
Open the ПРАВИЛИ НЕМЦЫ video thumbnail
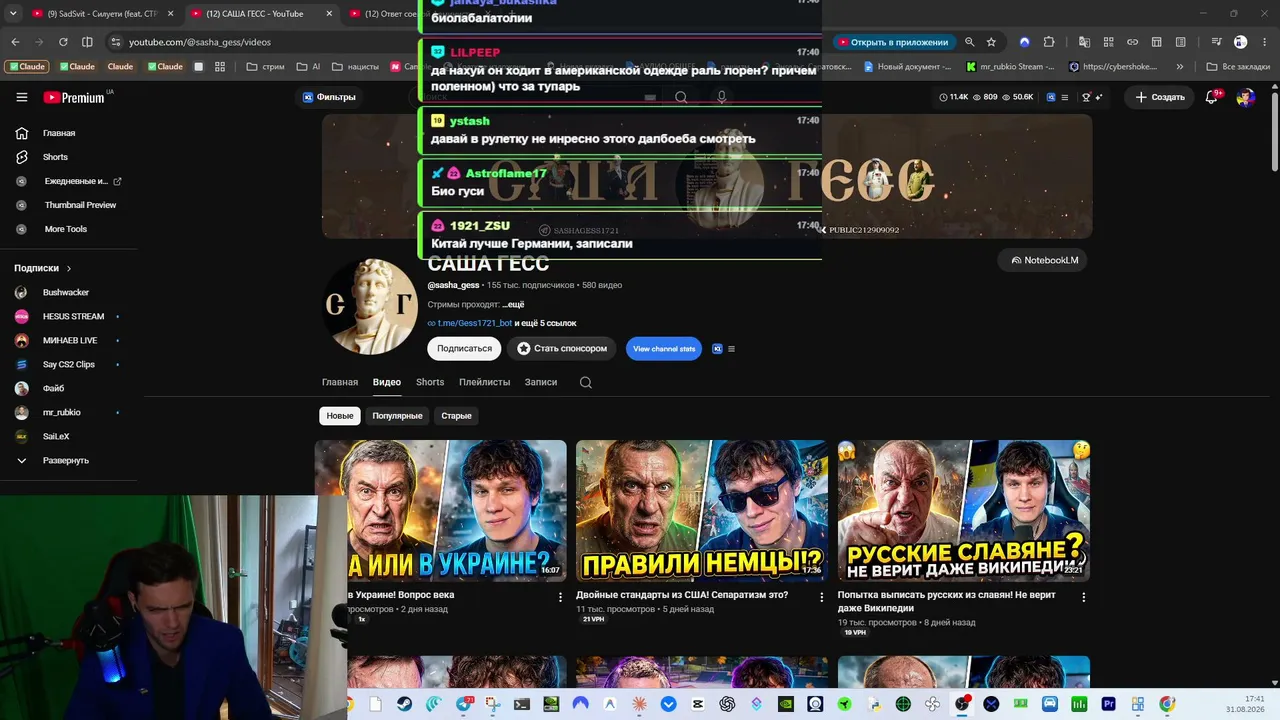(702, 511)
